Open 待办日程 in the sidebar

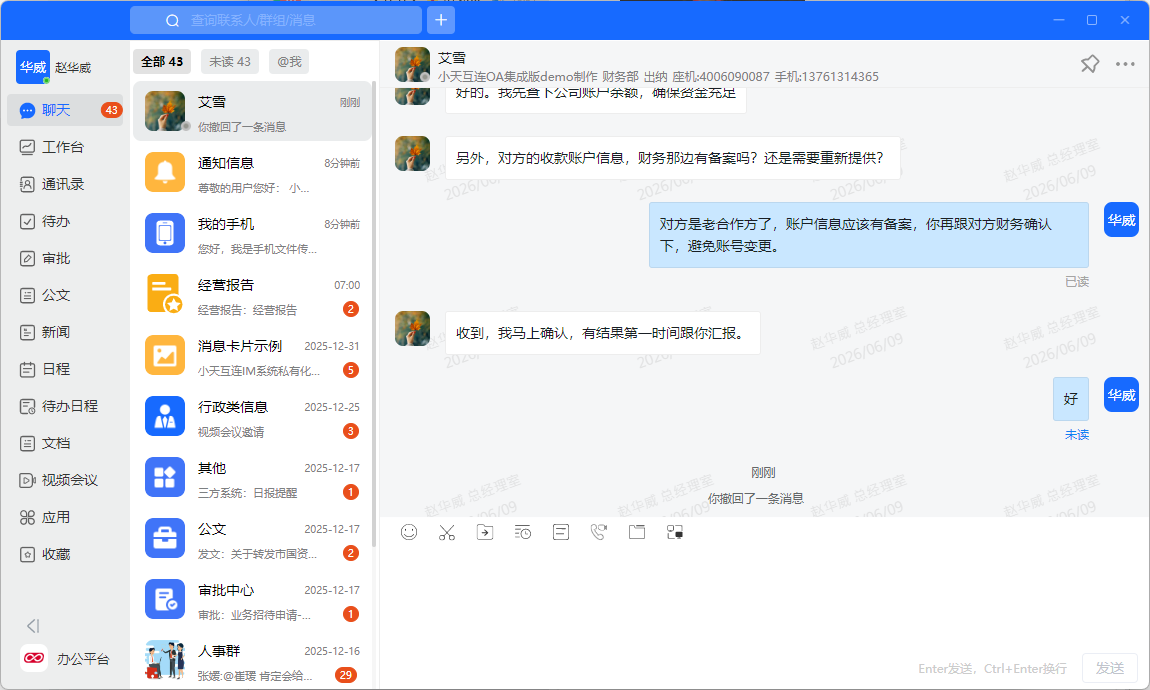(65, 406)
